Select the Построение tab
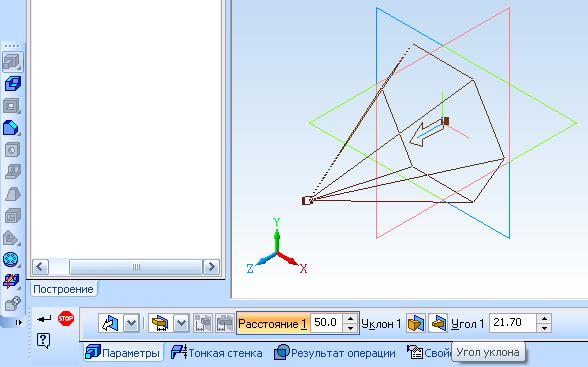This screenshot has height=367, width=588. point(63,289)
